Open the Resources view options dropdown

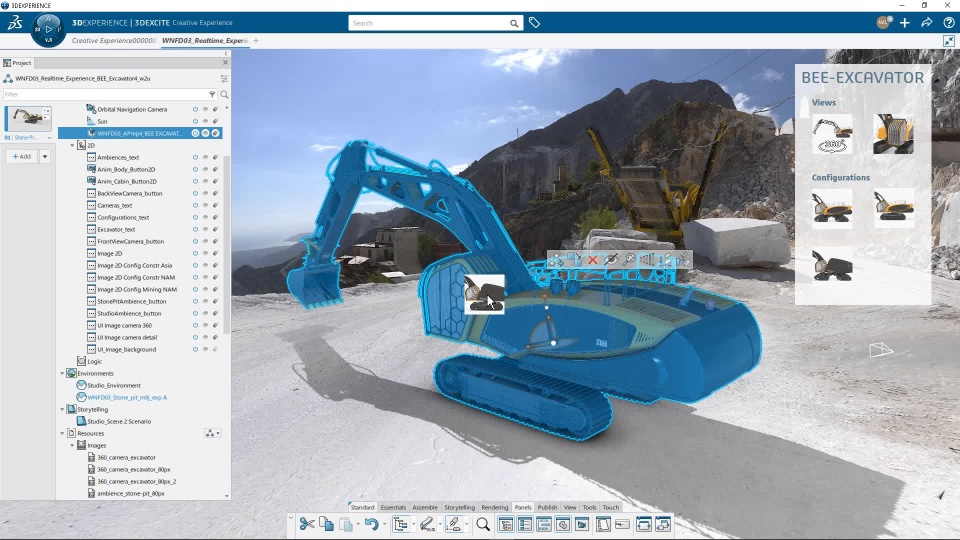click(212, 433)
